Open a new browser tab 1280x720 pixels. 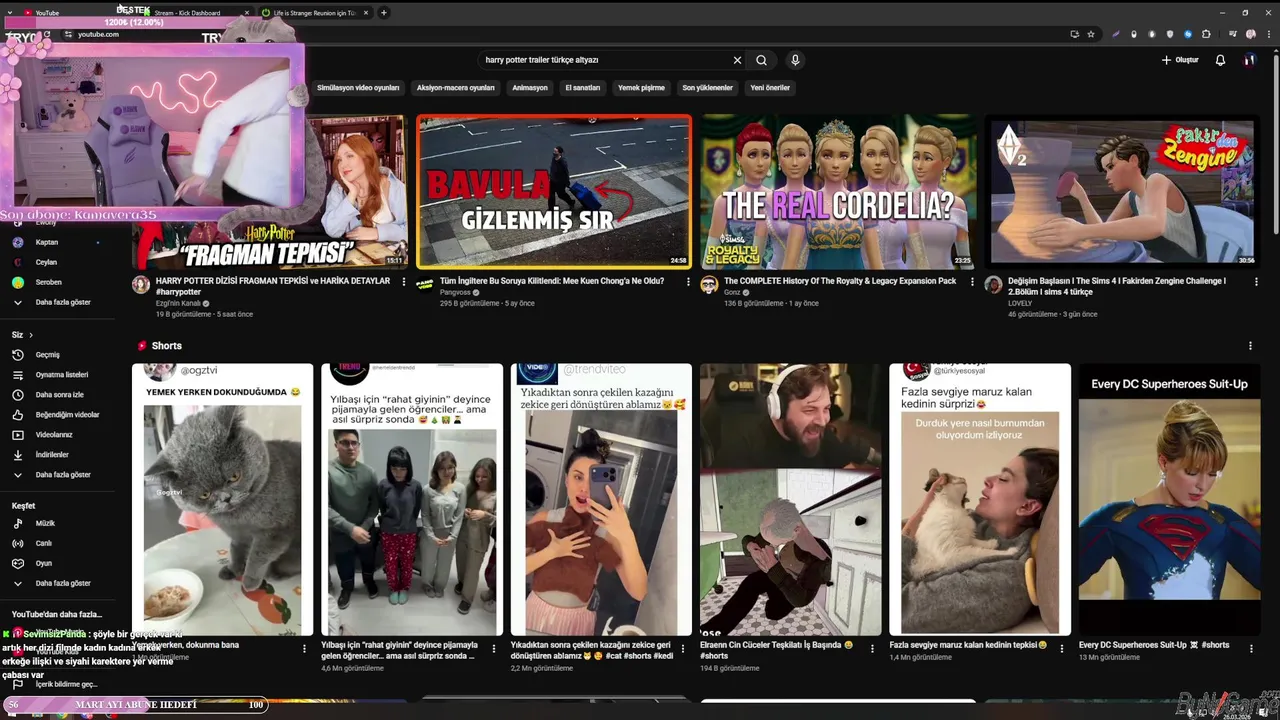tap(384, 13)
